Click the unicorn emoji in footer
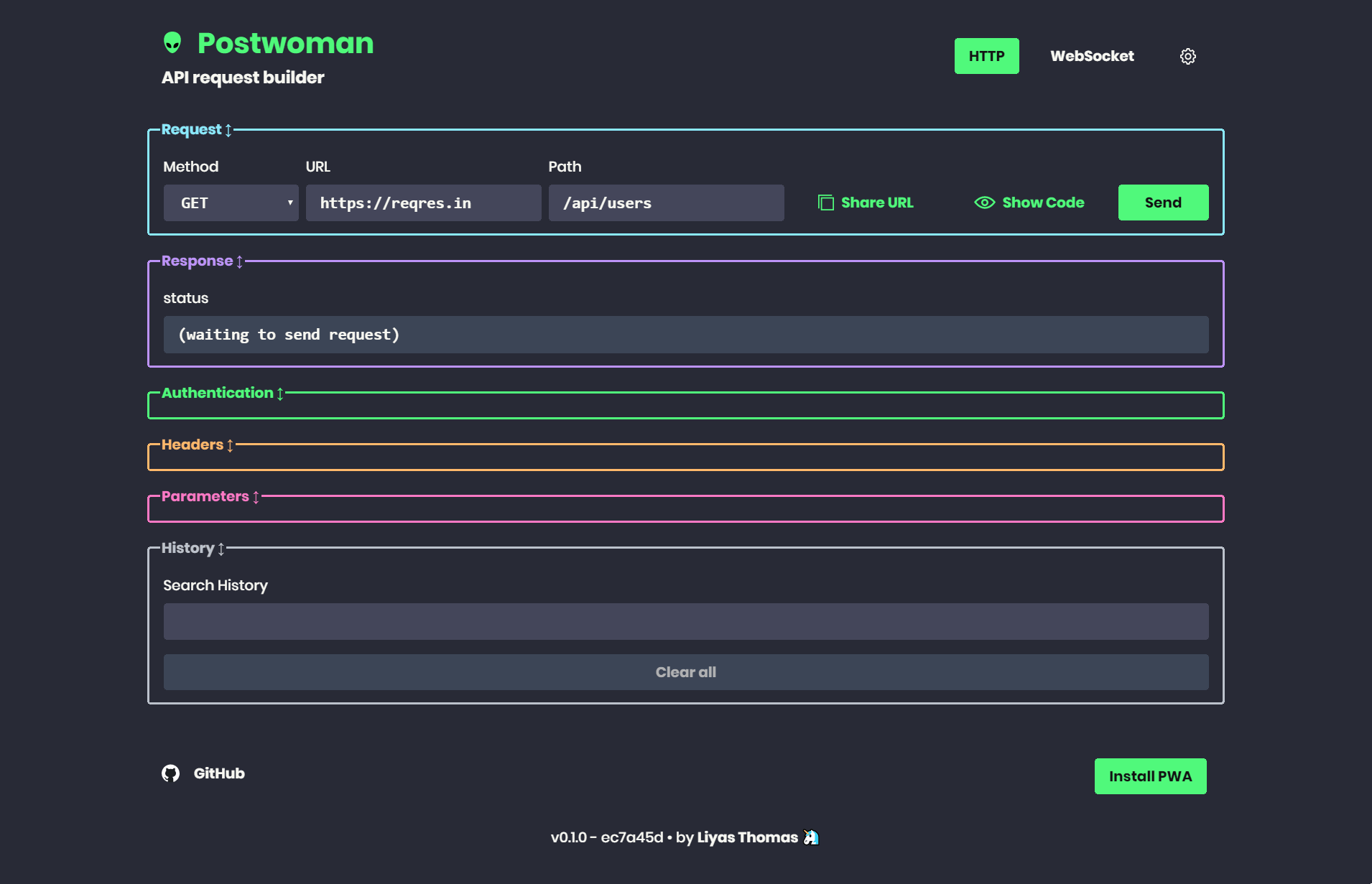This screenshot has height=884, width=1372. click(x=811, y=837)
